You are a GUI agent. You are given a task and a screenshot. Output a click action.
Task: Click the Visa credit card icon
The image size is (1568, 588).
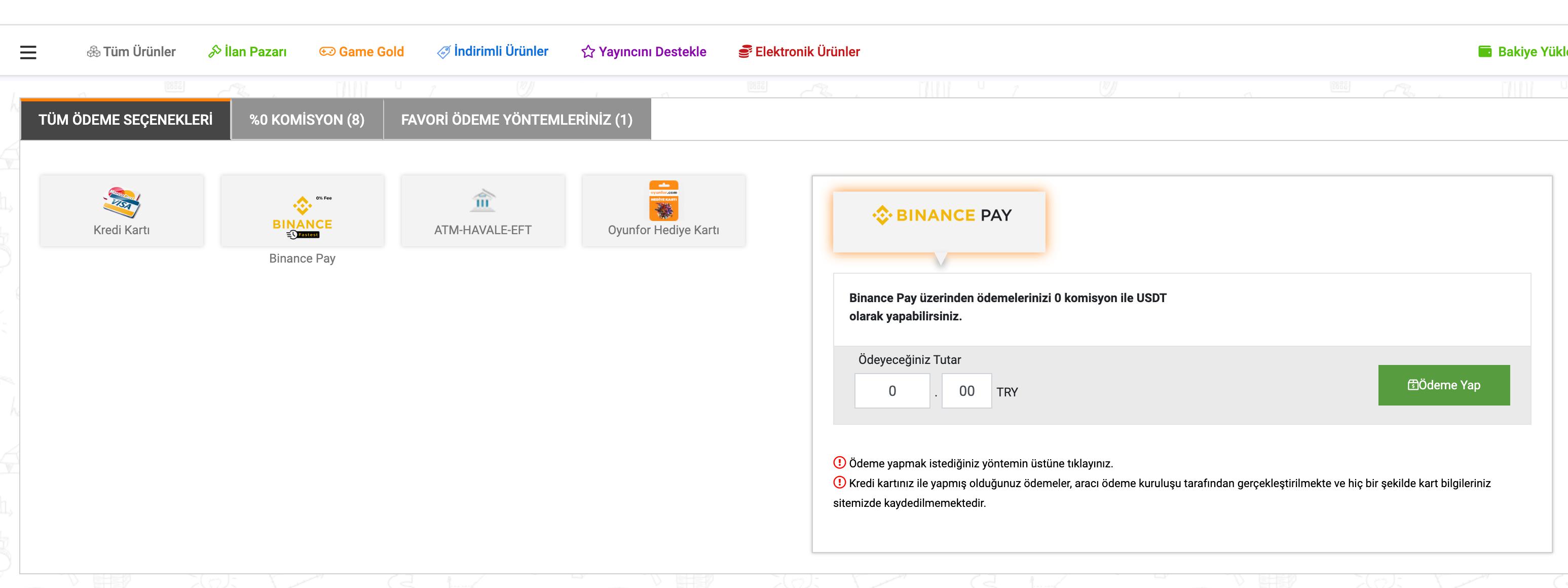click(122, 202)
